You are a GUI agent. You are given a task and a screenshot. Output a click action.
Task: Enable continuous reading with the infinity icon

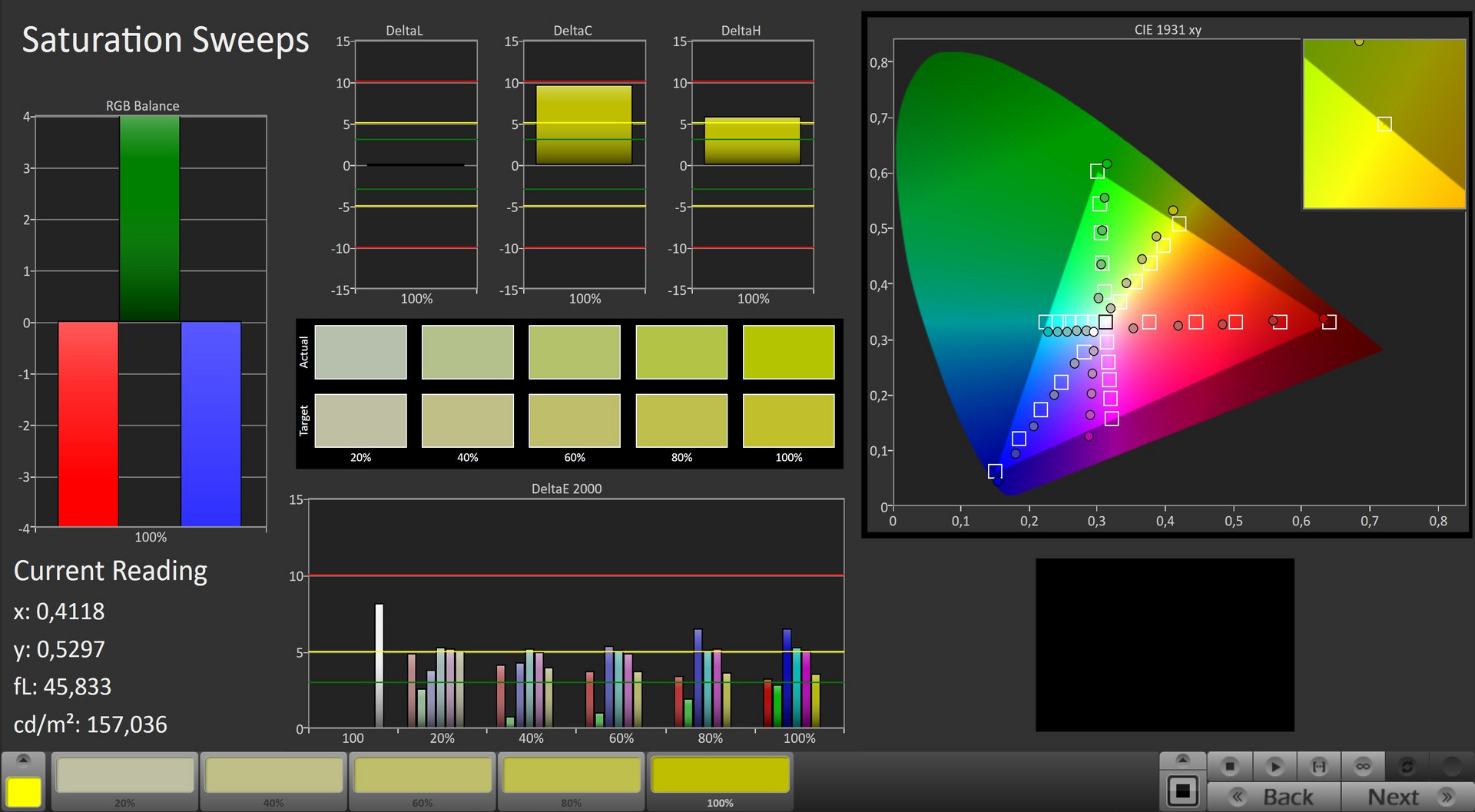pyautogui.click(x=1363, y=766)
